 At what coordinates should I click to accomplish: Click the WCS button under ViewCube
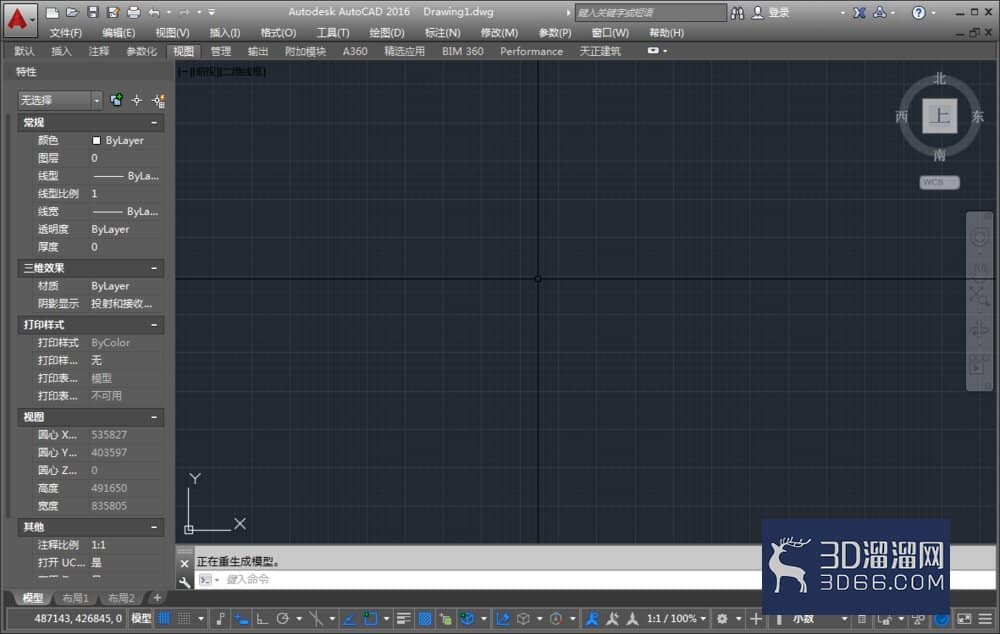tap(939, 182)
